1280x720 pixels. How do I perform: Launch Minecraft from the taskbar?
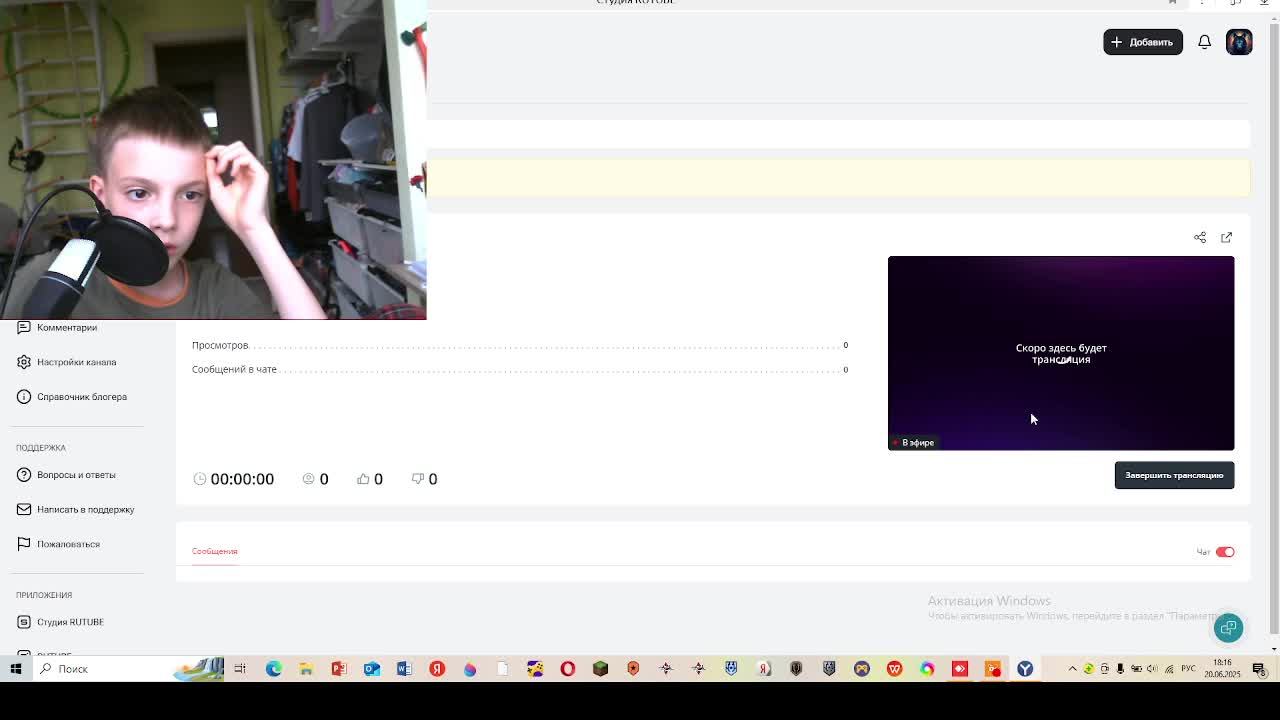[600, 669]
